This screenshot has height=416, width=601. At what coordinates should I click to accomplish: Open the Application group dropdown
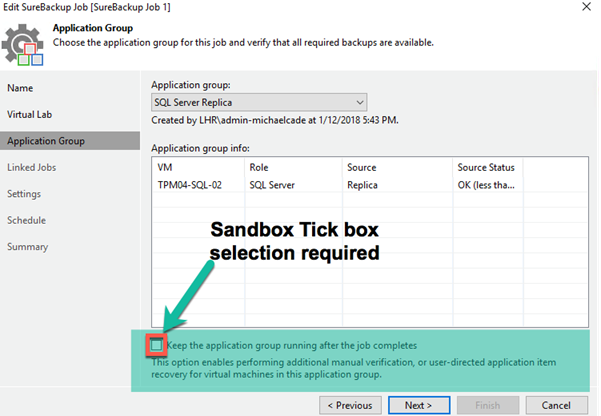[259, 102]
